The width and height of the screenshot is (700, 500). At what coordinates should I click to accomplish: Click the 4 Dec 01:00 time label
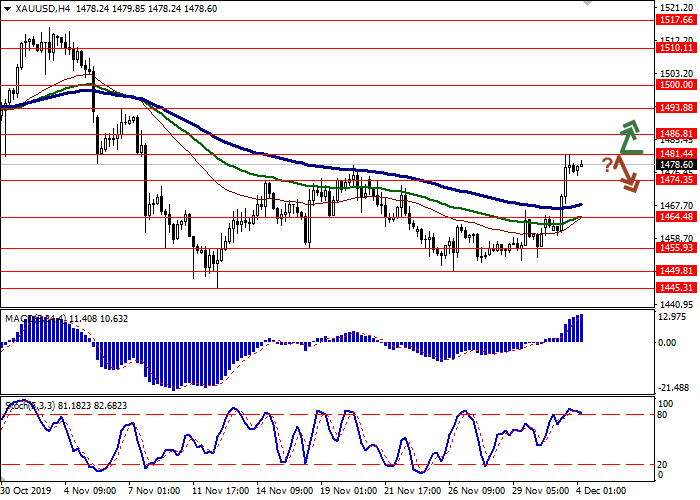click(x=602, y=491)
